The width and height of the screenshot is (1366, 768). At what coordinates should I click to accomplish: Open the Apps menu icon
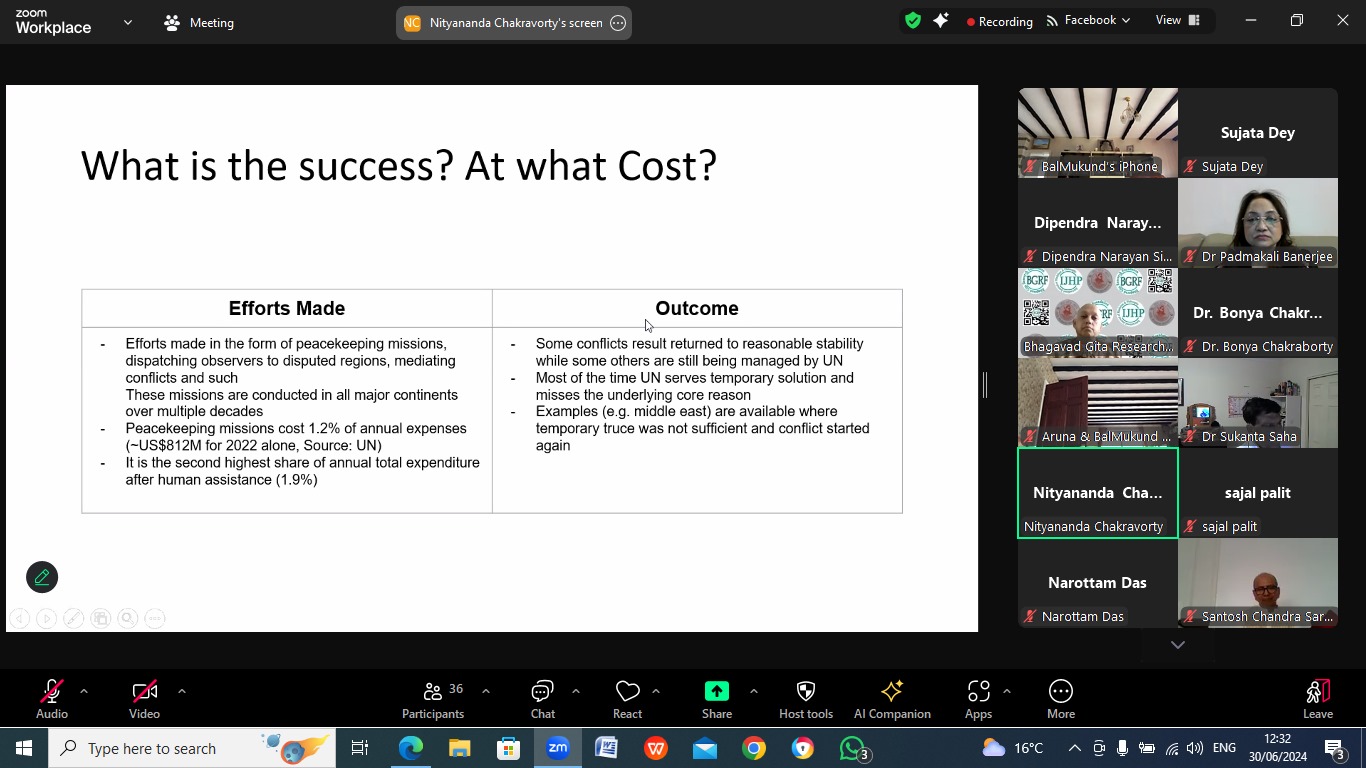(x=978, y=691)
